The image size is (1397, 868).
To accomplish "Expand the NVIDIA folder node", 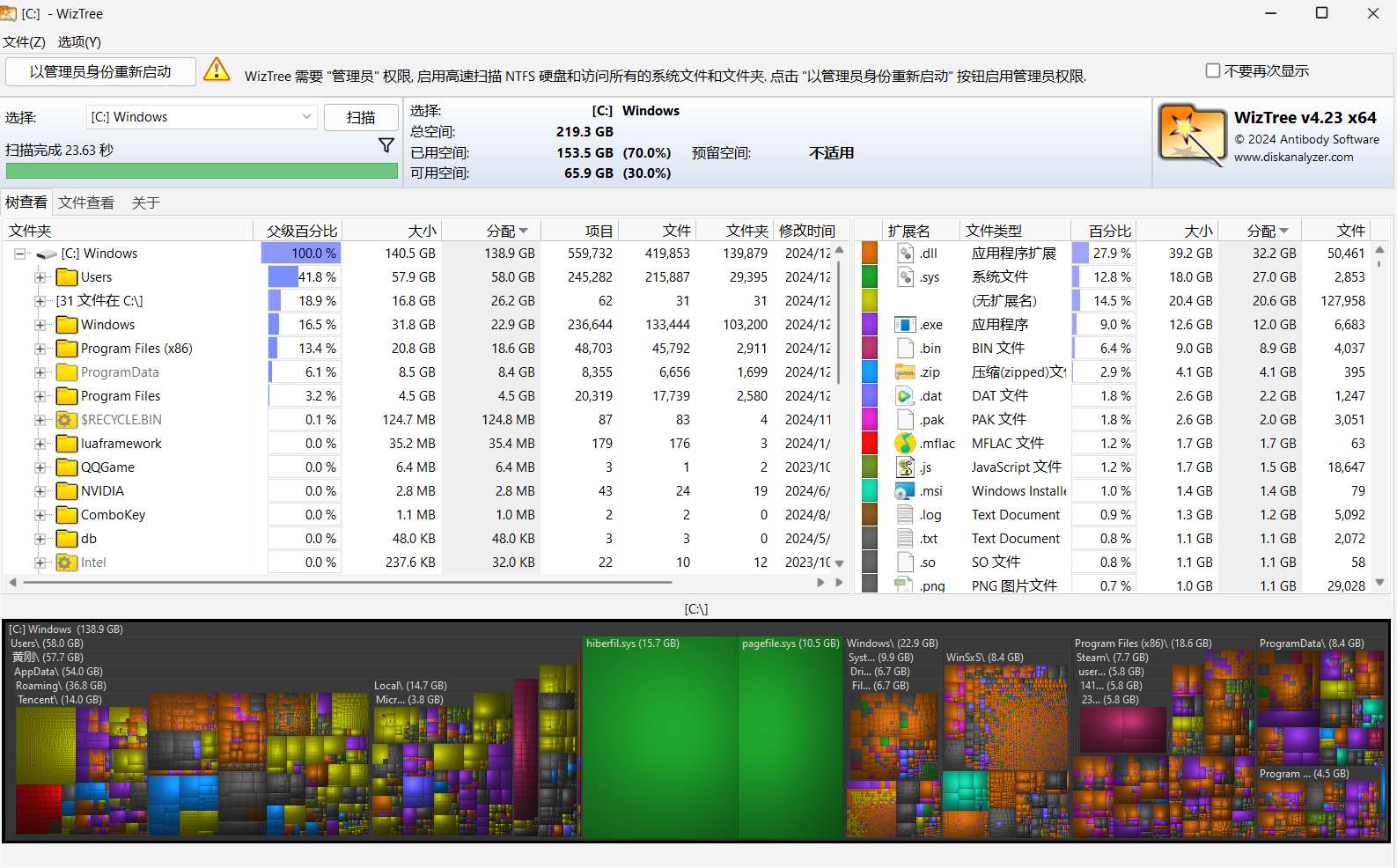I will point(40,491).
